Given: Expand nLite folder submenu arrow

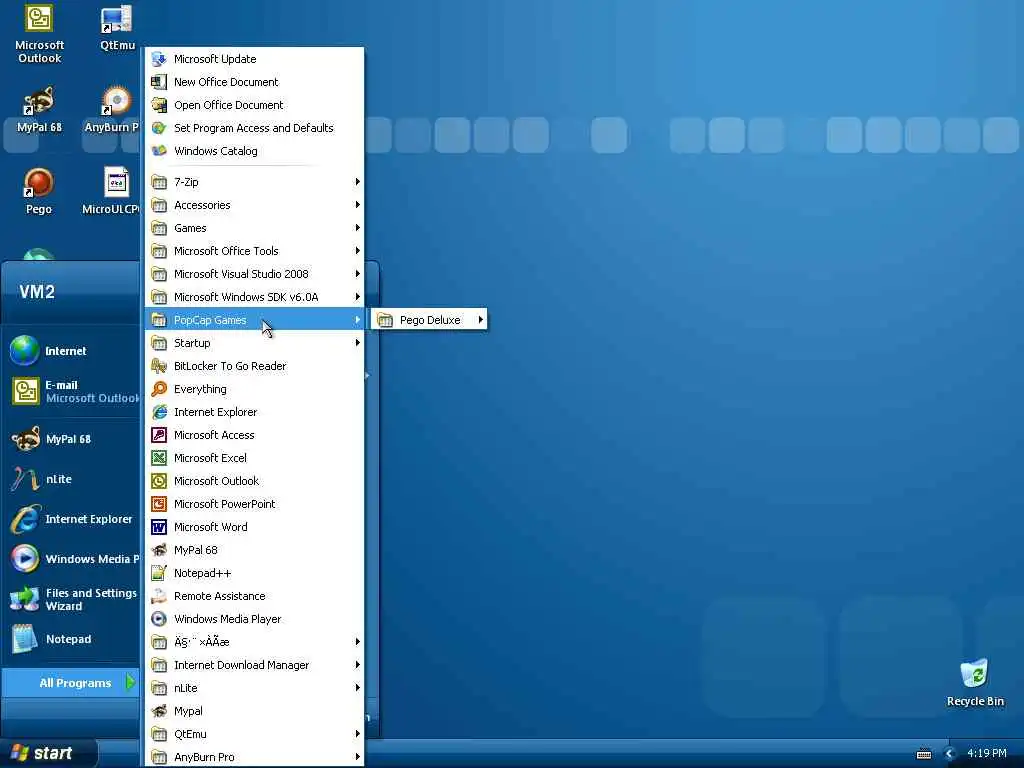Looking at the screenshot, I should tap(357, 688).
